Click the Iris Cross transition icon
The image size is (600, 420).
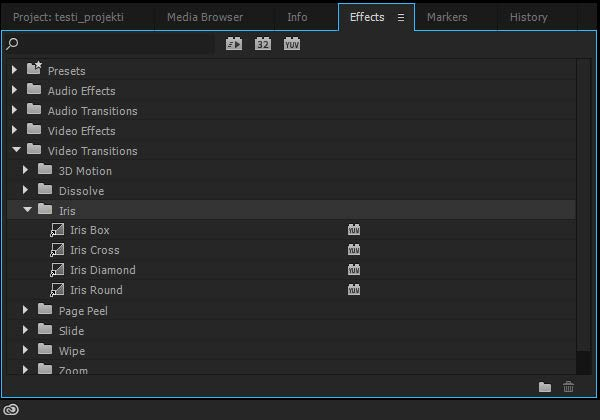57,250
